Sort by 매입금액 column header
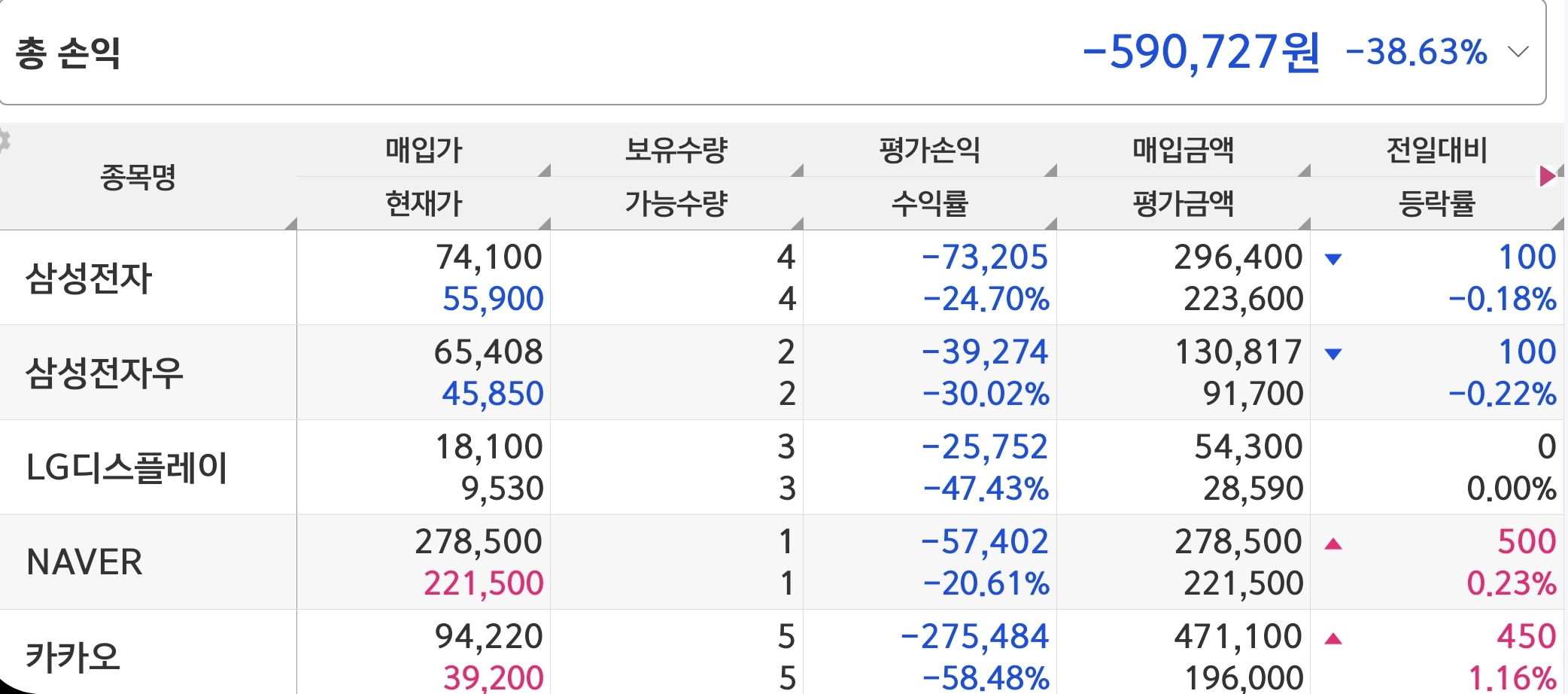The height and width of the screenshot is (694, 1568). (x=1184, y=150)
